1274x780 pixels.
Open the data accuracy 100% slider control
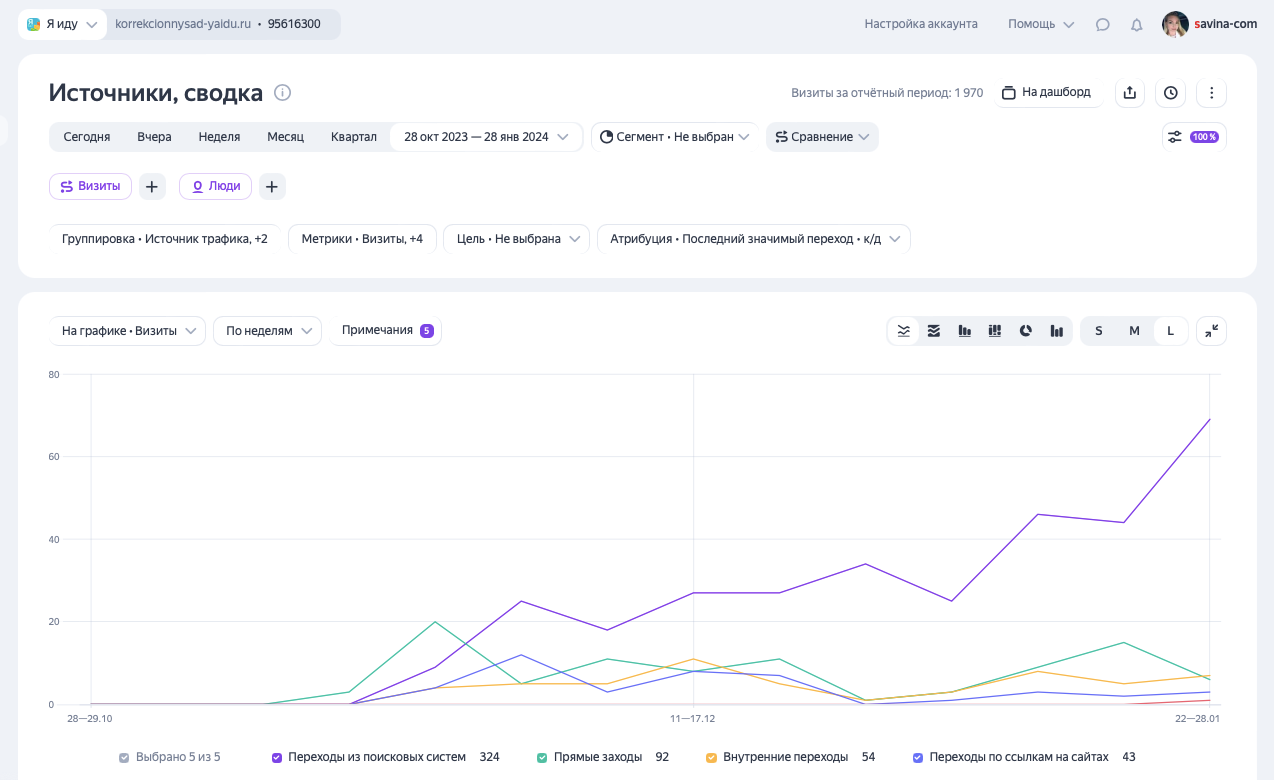(1194, 137)
